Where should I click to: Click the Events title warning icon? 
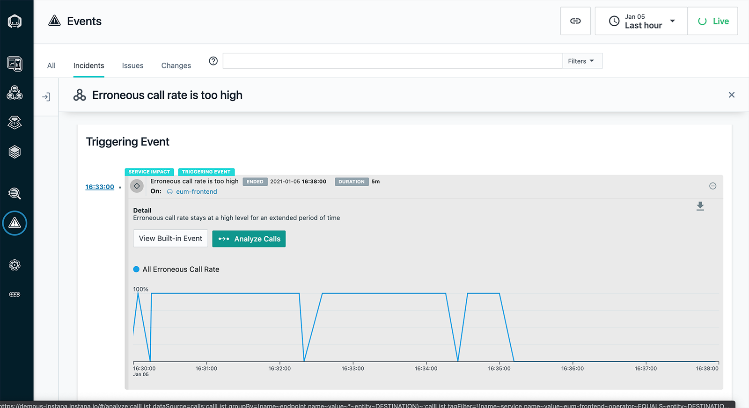[54, 21]
